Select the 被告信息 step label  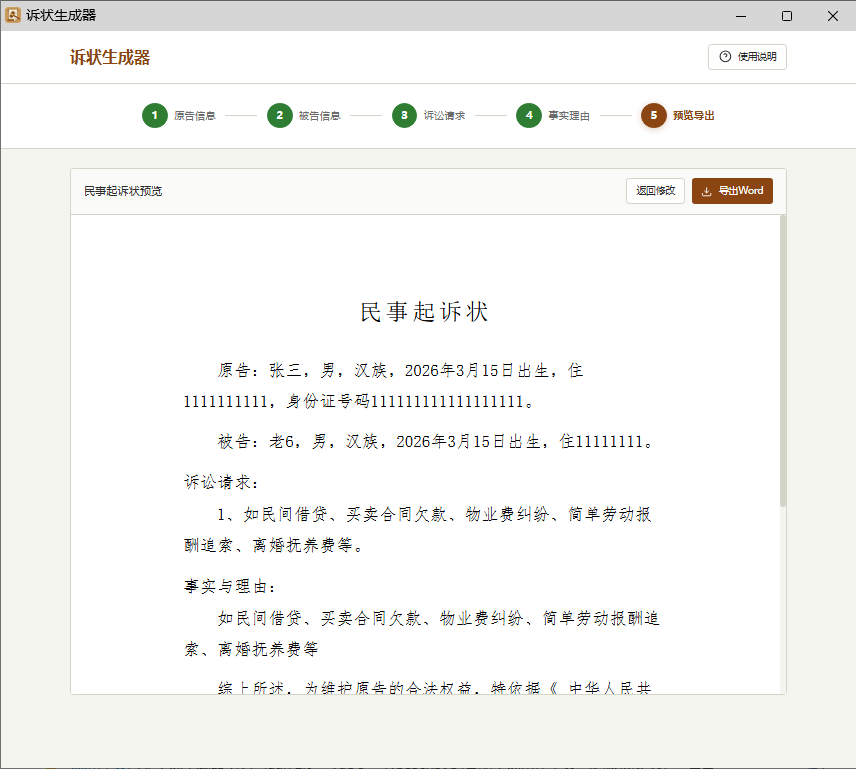pos(322,115)
